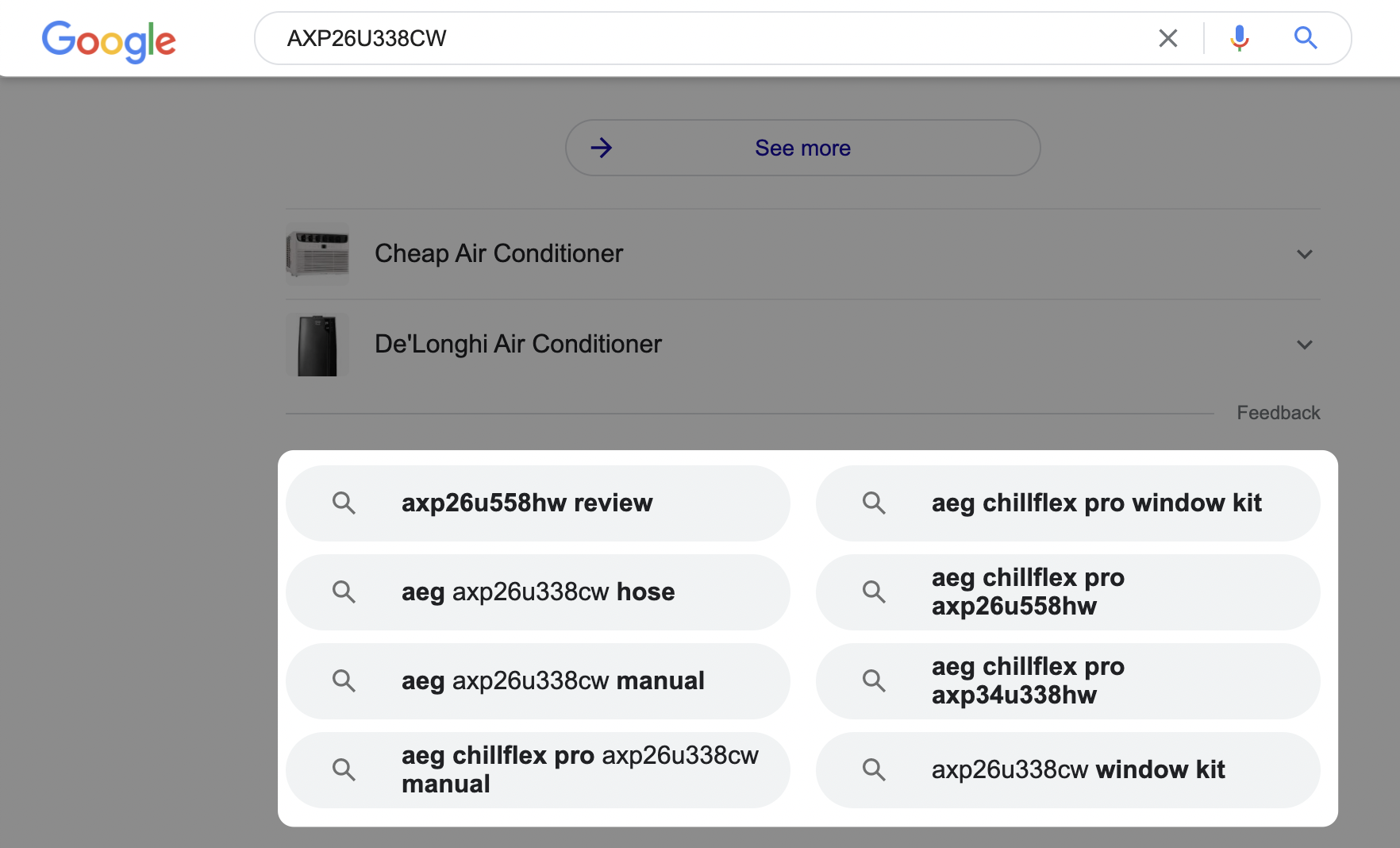Viewport: 1400px width, 848px height.
Task: Search related: axp26u558hw review
Action: coord(537,503)
